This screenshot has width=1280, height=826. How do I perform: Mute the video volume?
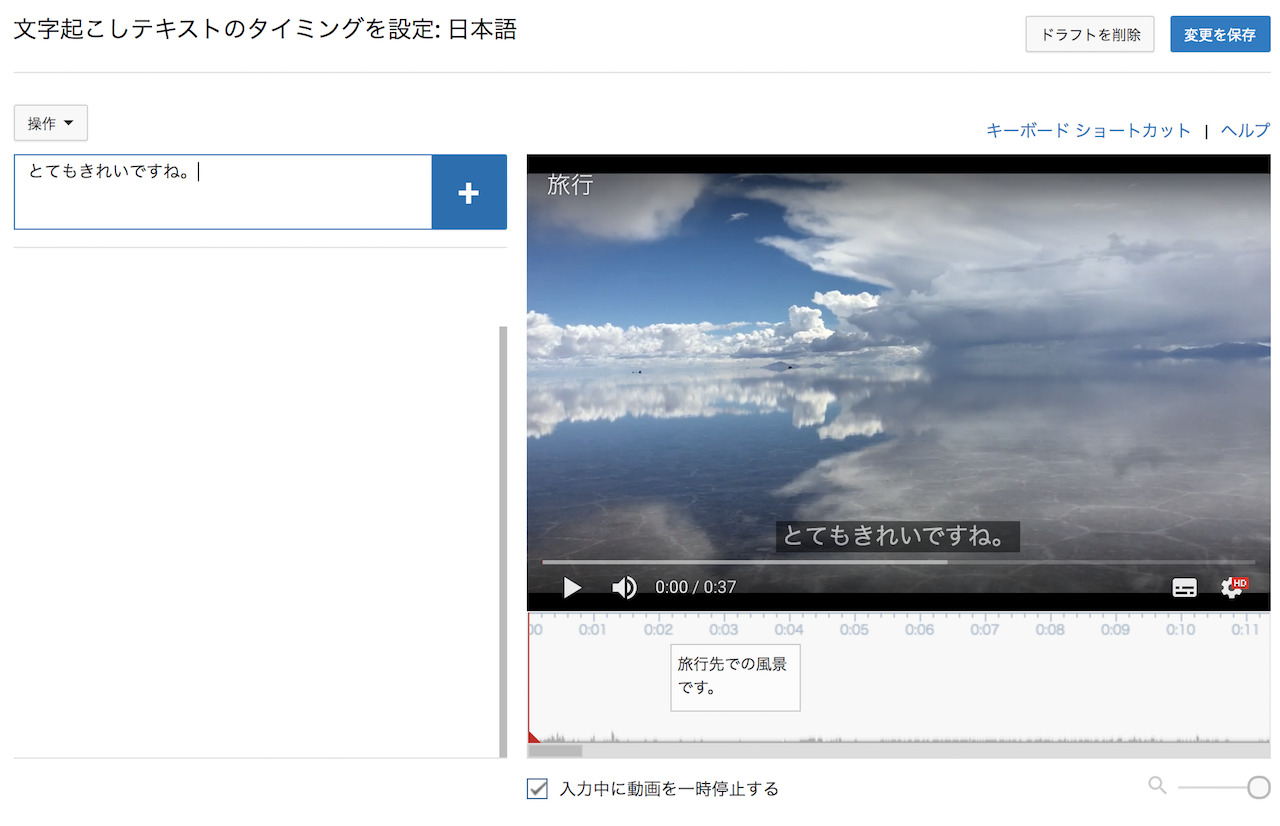(624, 587)
